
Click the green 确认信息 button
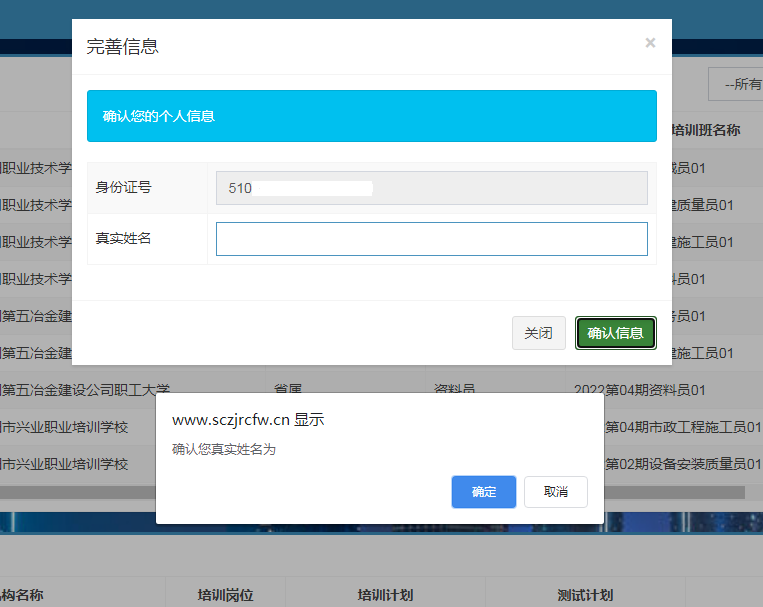coord(616,333)
